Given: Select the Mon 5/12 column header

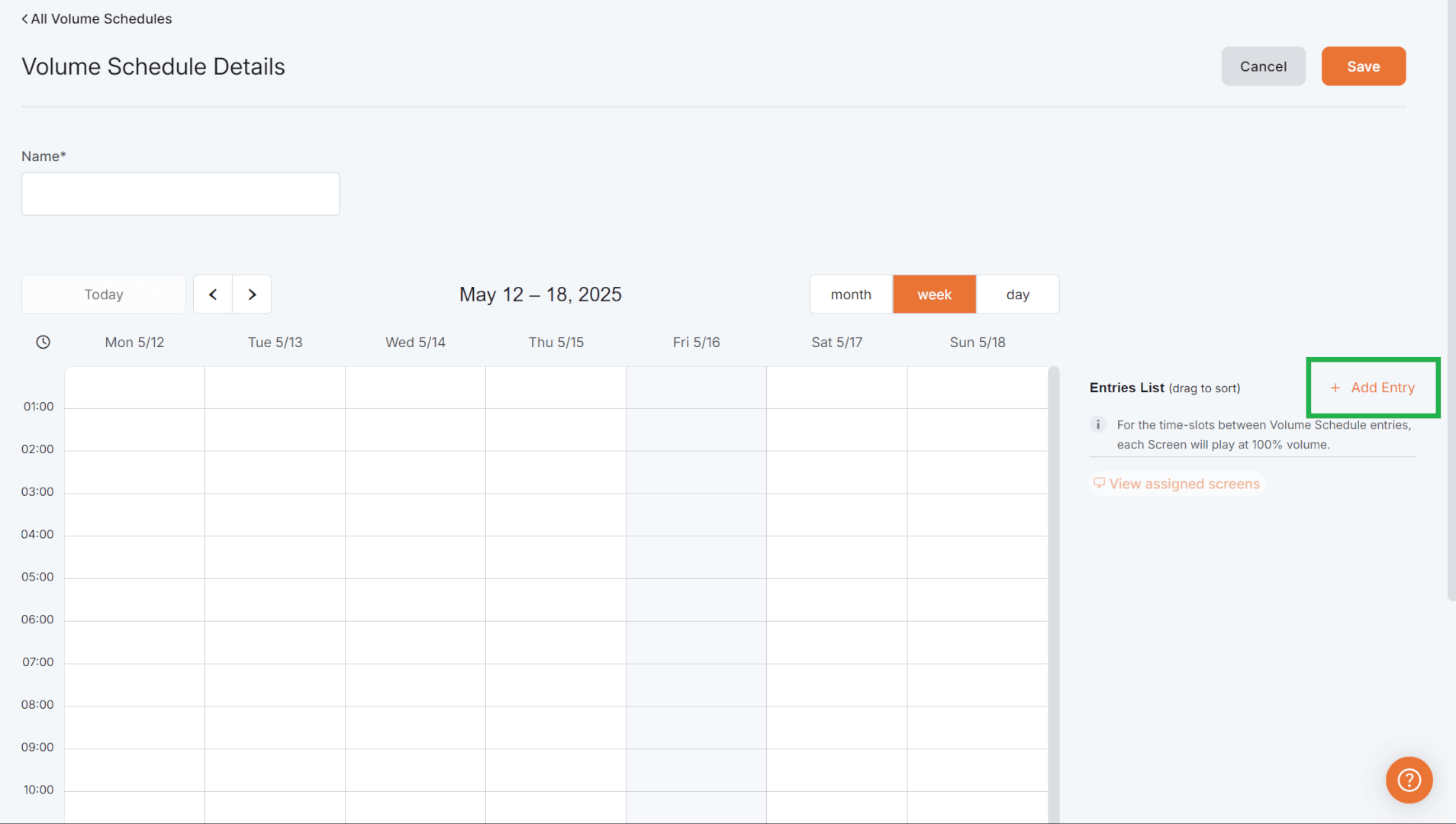Looking at the screenshot, I should 134,343.
